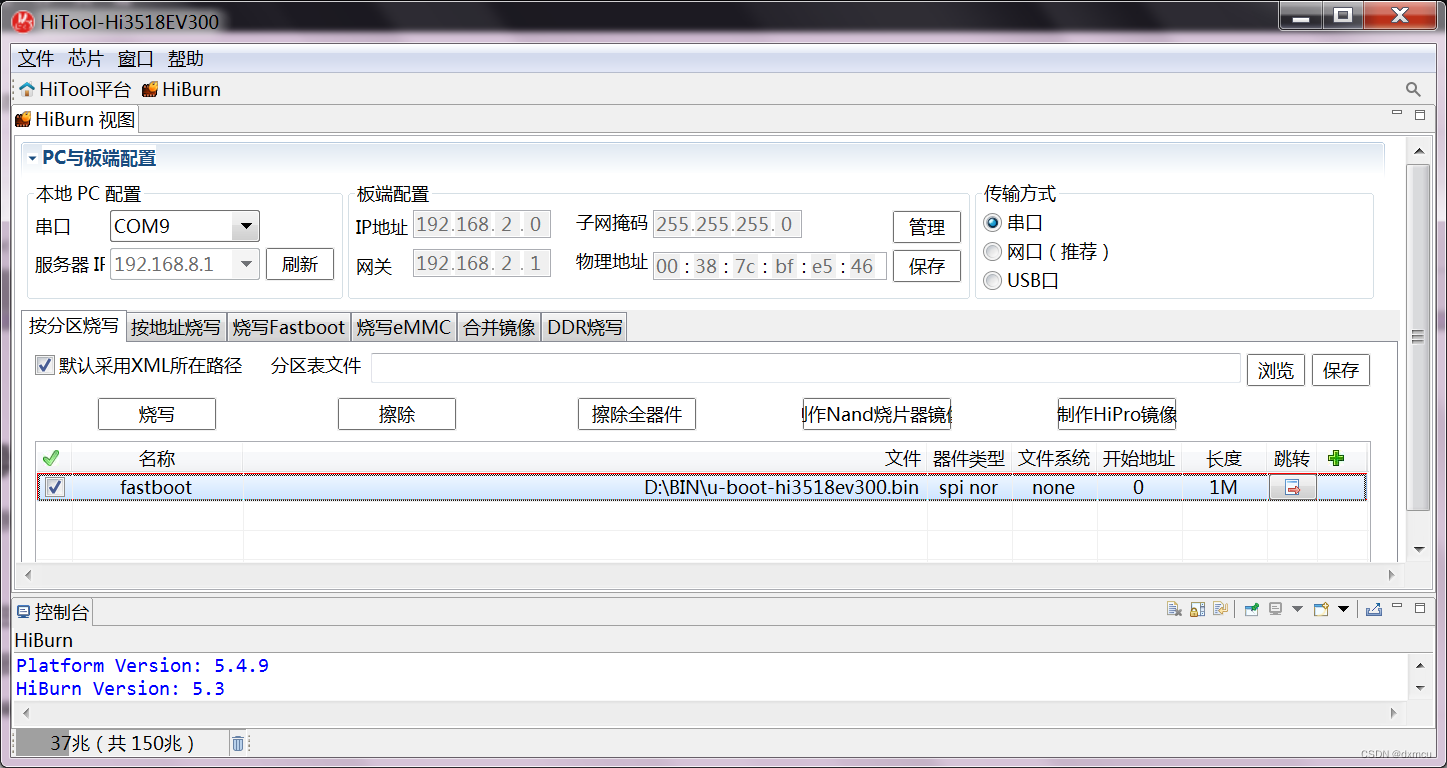Select the 按分区烧写 tab

tap(74, 326)
